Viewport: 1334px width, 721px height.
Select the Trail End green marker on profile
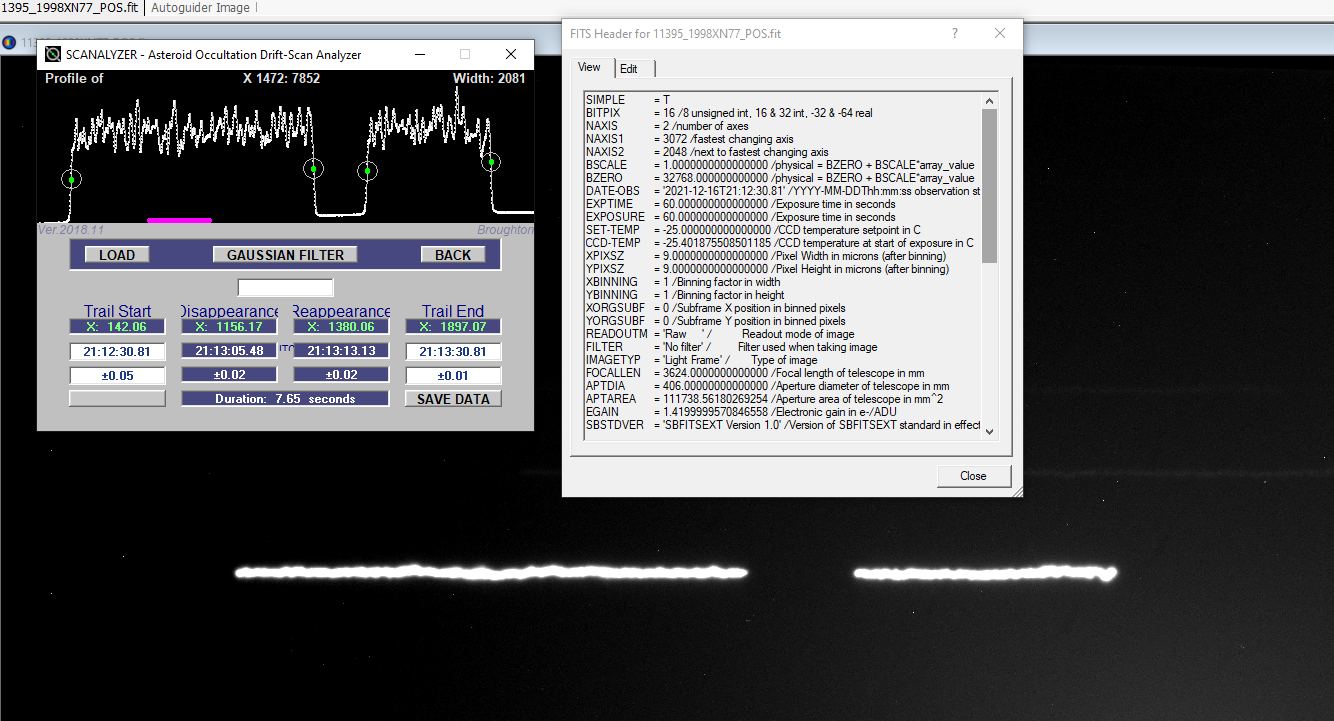(x=490, y=160)
